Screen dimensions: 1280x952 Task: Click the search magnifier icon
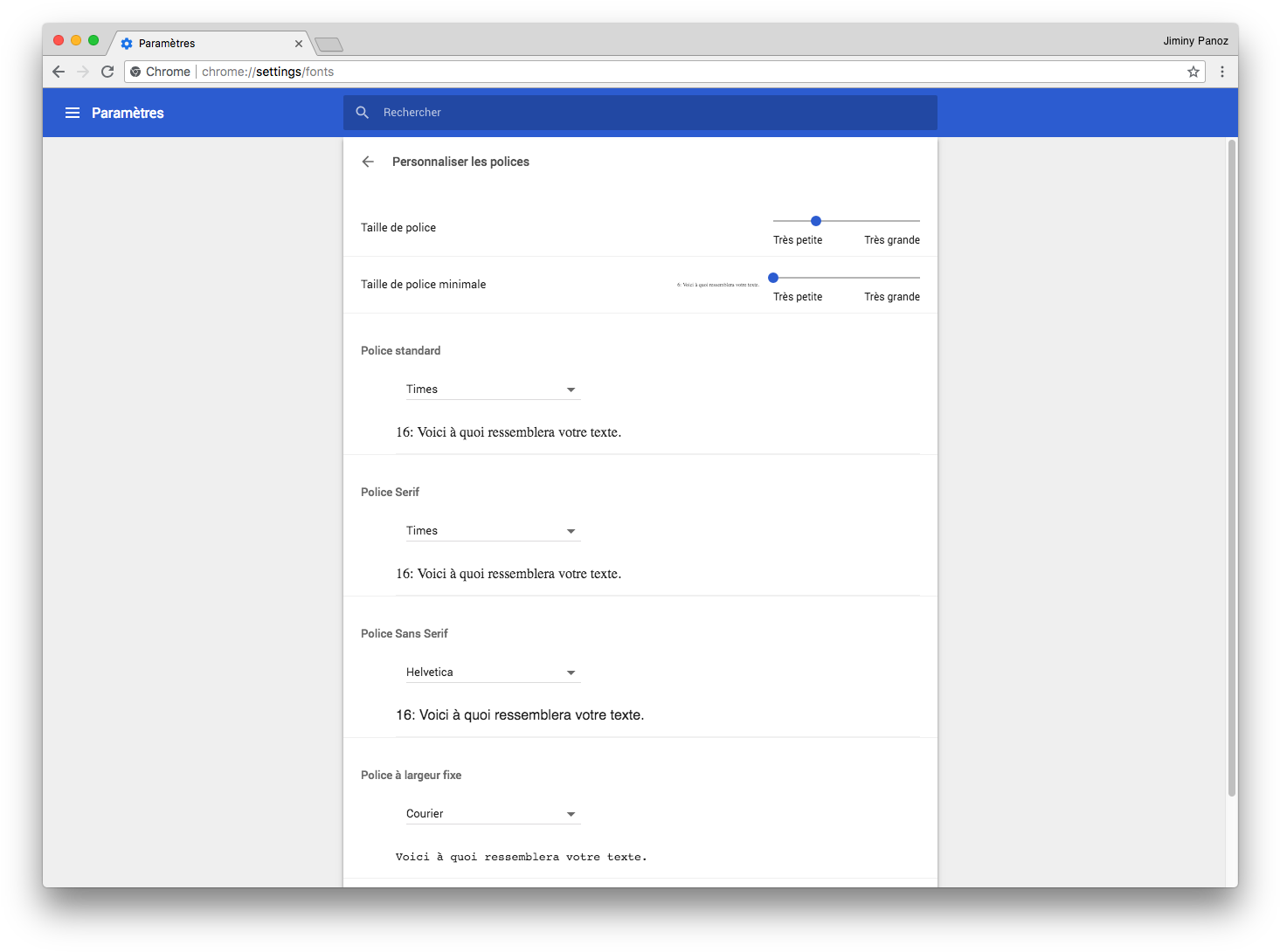point(363,113)
